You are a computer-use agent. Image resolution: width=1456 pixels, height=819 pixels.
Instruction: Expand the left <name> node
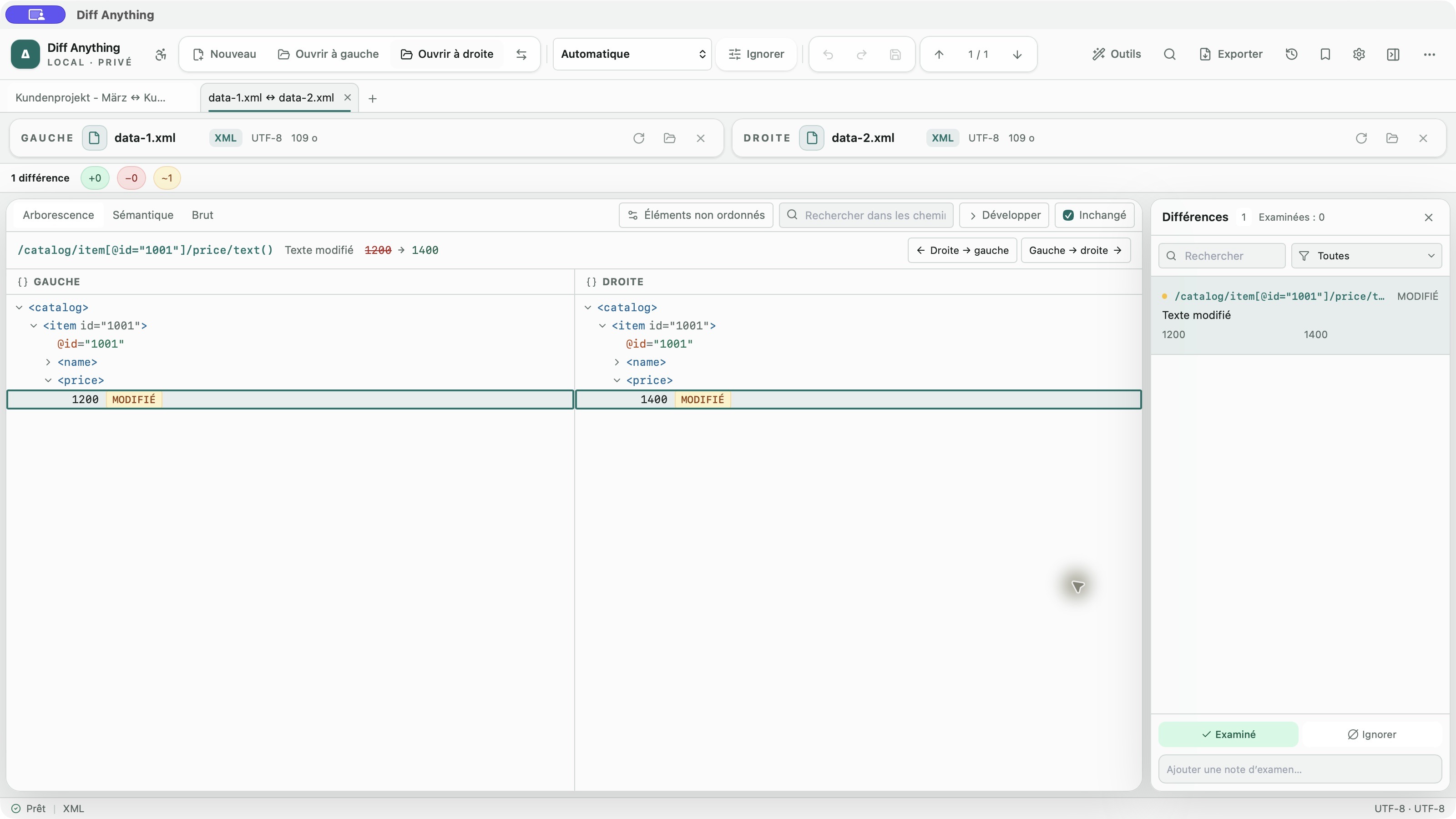48,362
